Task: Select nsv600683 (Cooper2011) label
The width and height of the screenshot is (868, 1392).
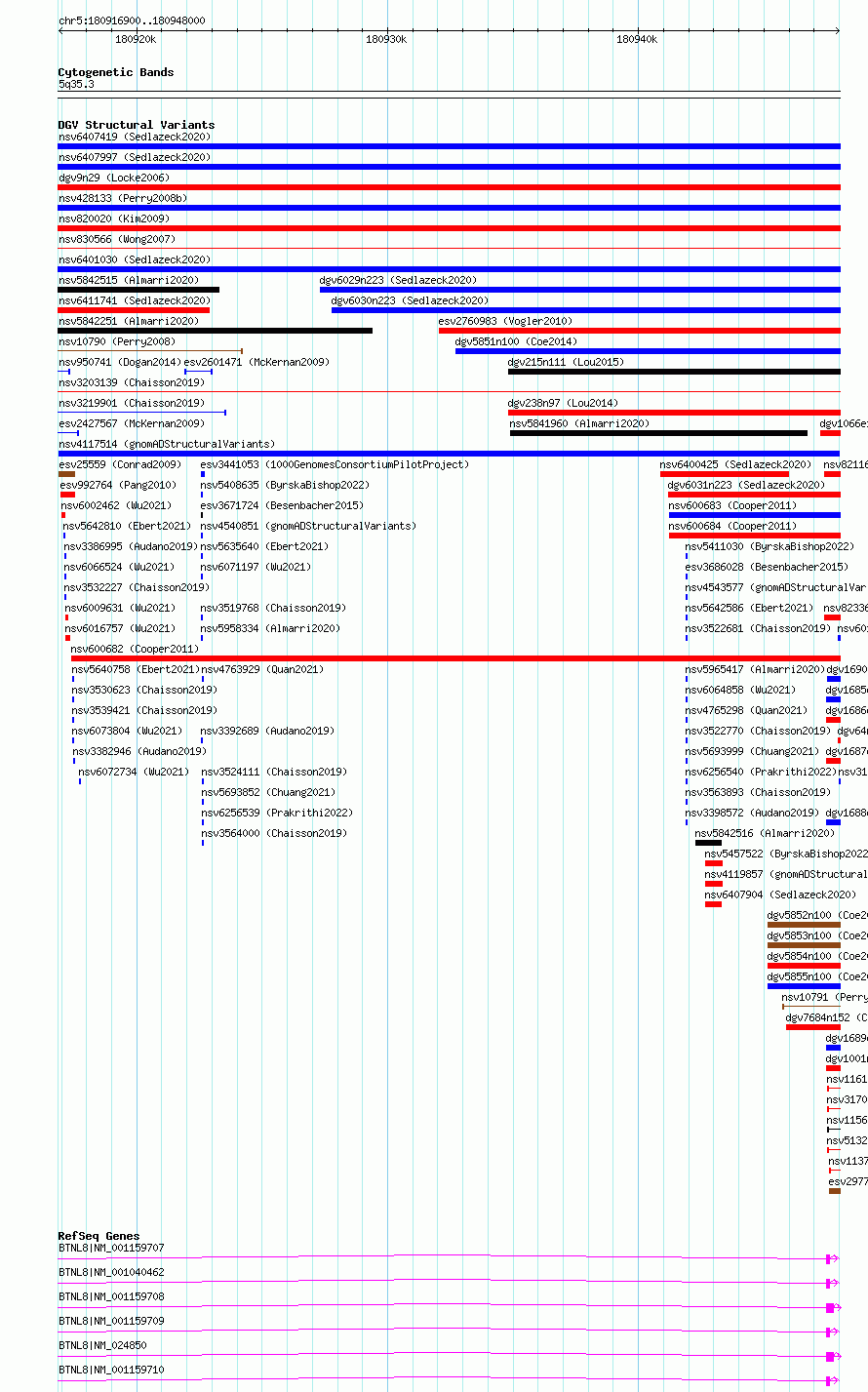Action: [732, 505]
